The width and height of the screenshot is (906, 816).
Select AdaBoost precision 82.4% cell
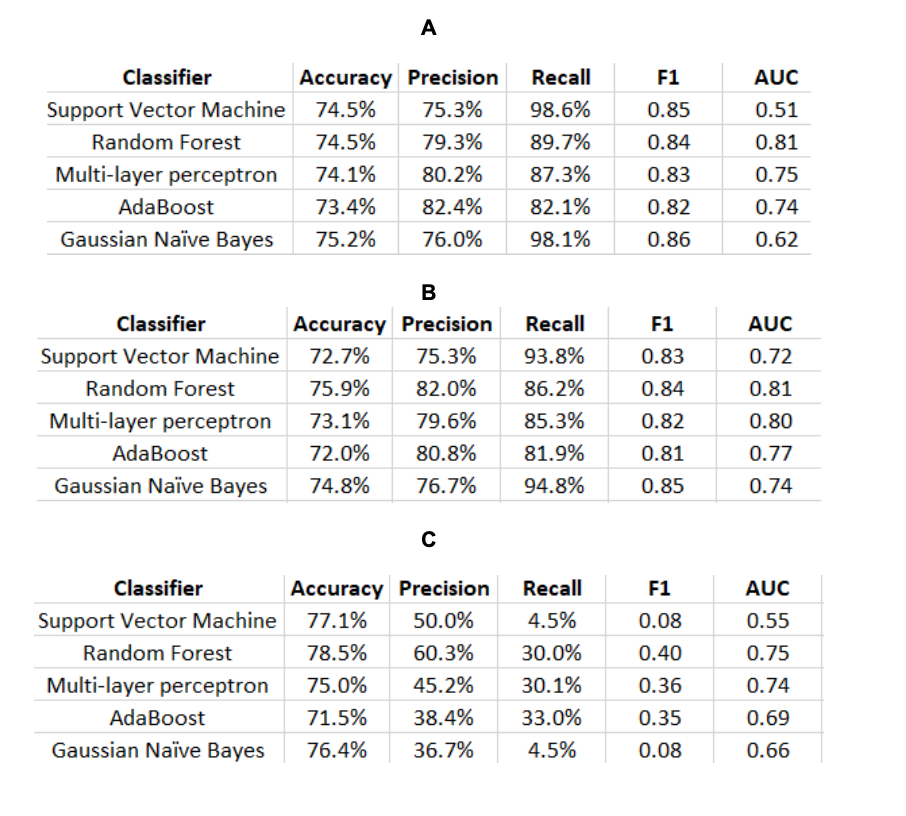coord(452,207)
